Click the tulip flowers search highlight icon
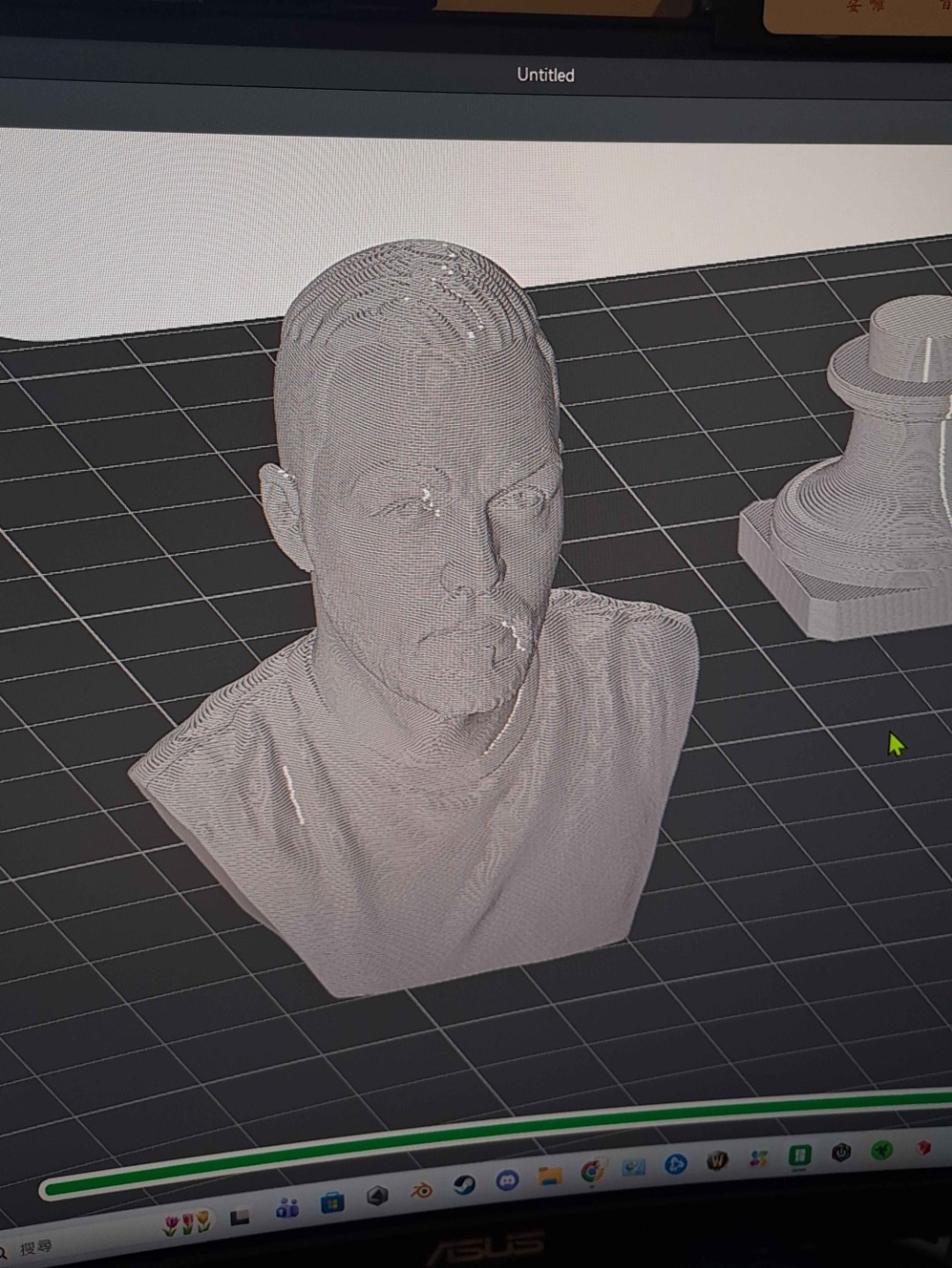Viewport: 952px width, 1268px height. [x=188, y=1224]
